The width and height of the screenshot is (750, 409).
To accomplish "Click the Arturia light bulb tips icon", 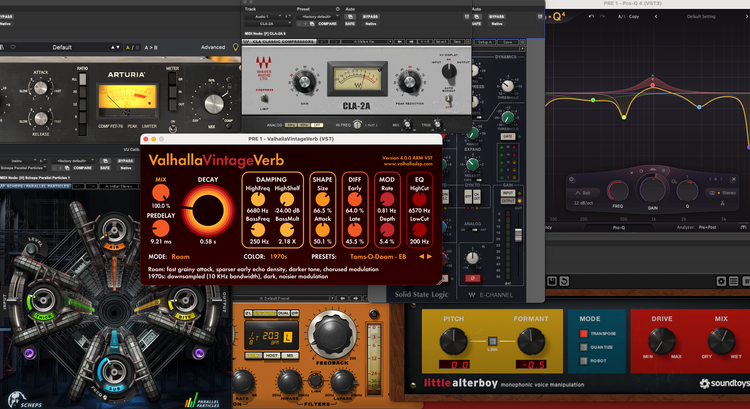I will [x=235, y=47].
